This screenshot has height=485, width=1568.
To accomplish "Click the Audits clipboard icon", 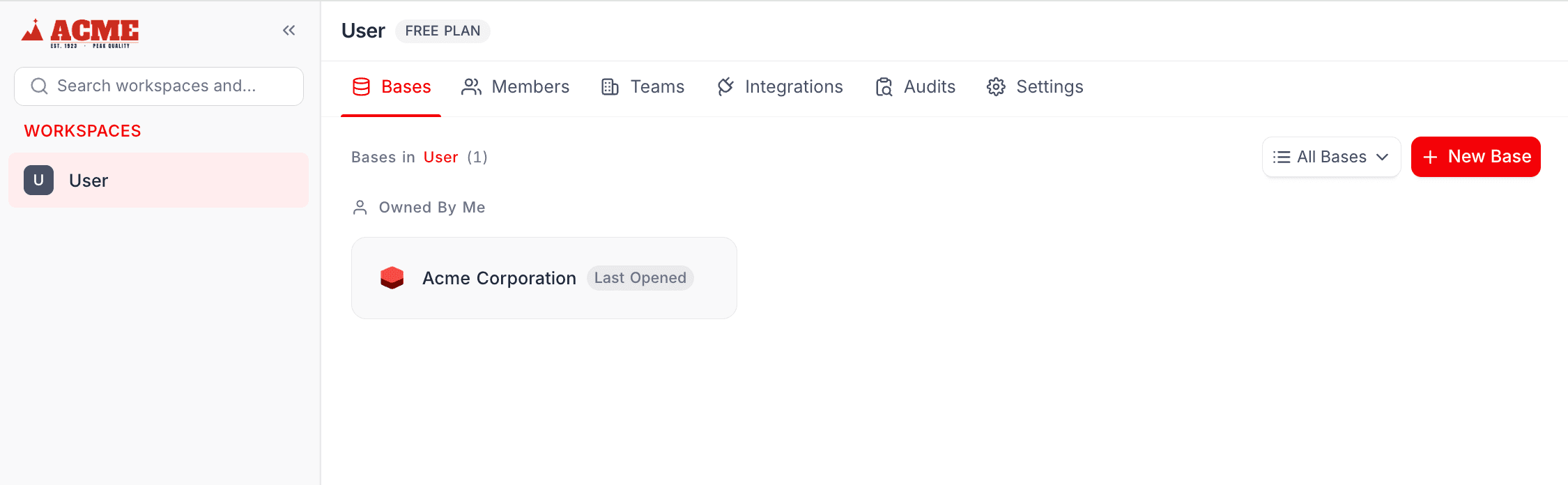I will click(x=884, y=86).
